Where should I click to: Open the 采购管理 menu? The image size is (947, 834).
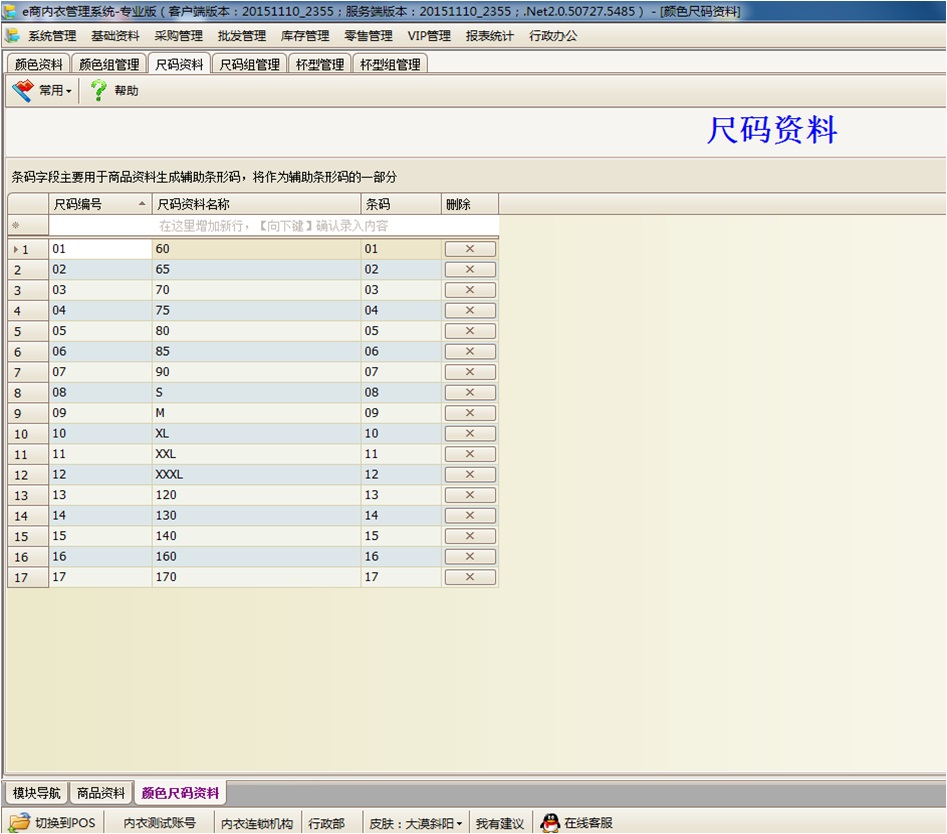[x=179, y=36]
